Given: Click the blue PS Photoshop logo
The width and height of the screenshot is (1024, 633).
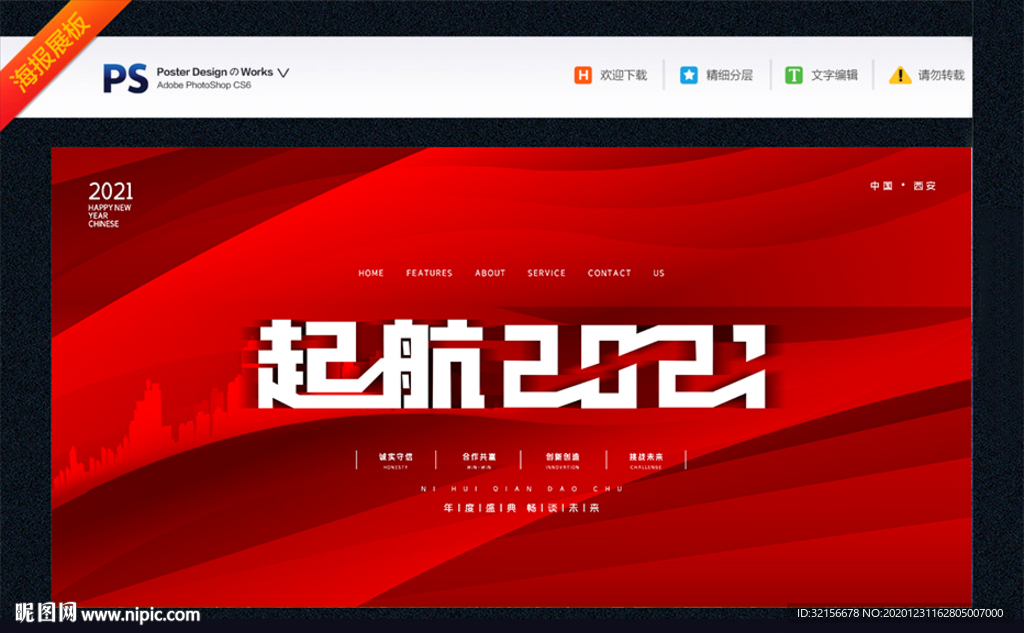Looking at the screenshot, I should pyautogui.click(x=125, y=78).
